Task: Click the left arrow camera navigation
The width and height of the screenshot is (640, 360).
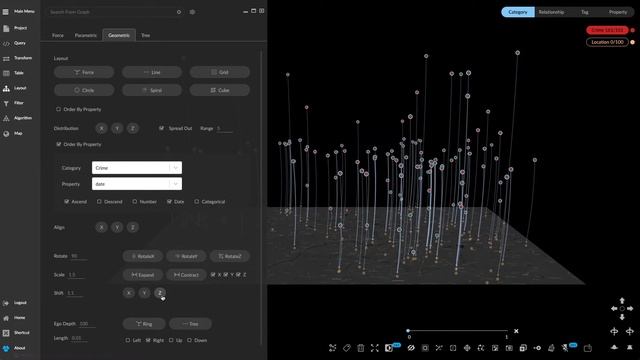Action: tap(614, 309)
